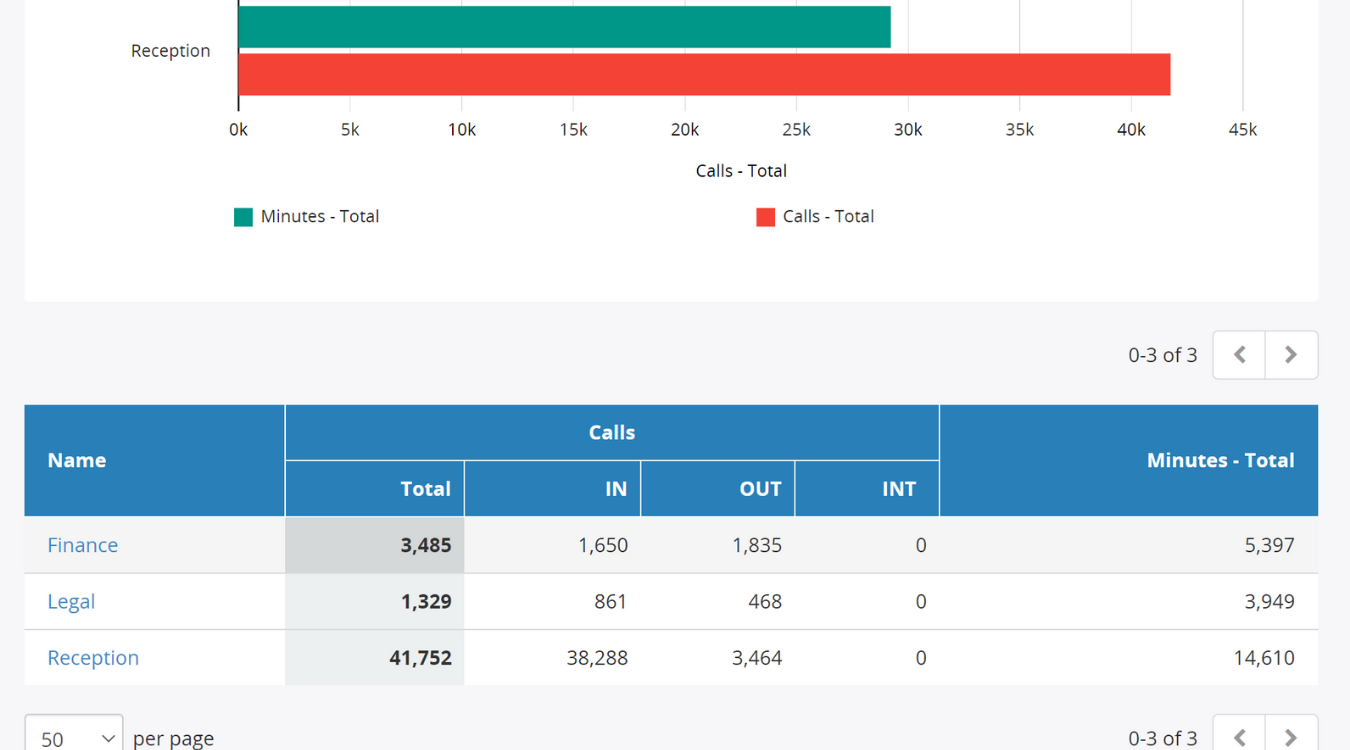Open the Finance link
The image size is (1350, 750).
[83, 545]
